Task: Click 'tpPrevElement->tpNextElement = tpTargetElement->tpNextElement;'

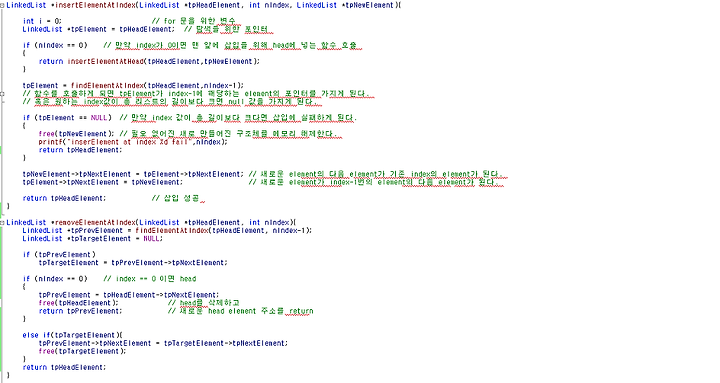Action: (163, 344)
